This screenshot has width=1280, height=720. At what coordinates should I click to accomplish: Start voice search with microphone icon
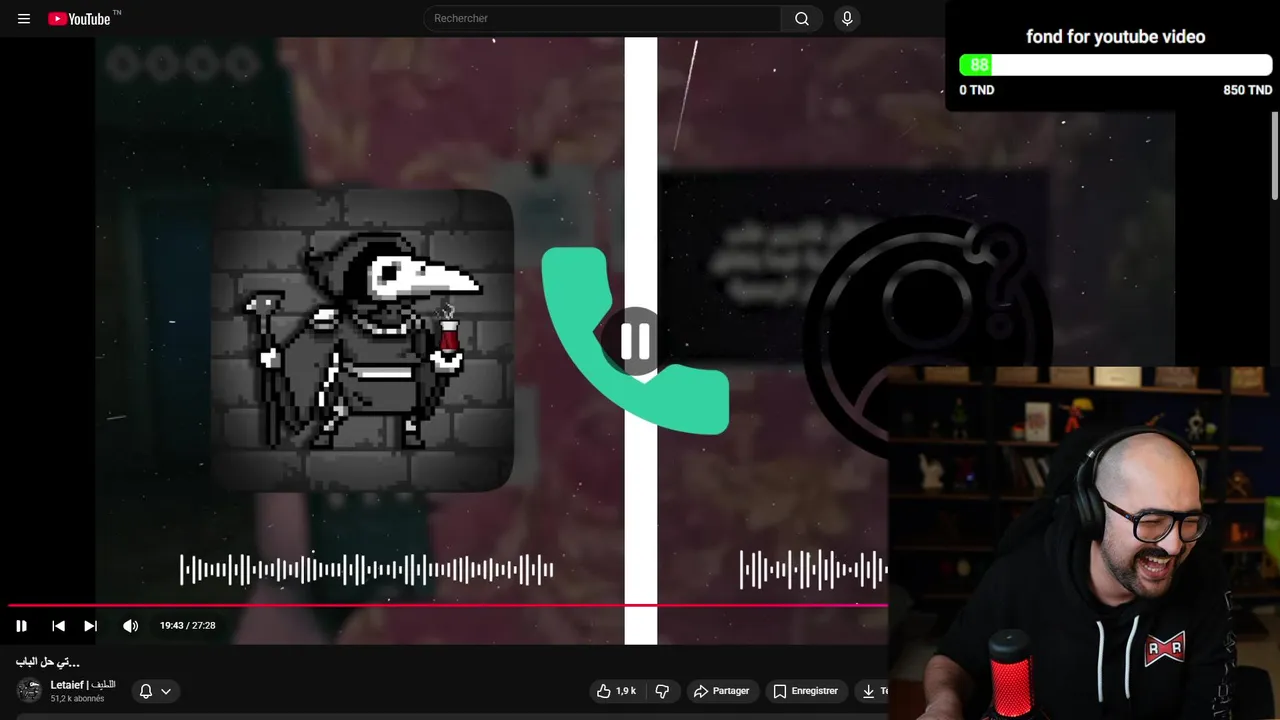click(x=847, y=18)
